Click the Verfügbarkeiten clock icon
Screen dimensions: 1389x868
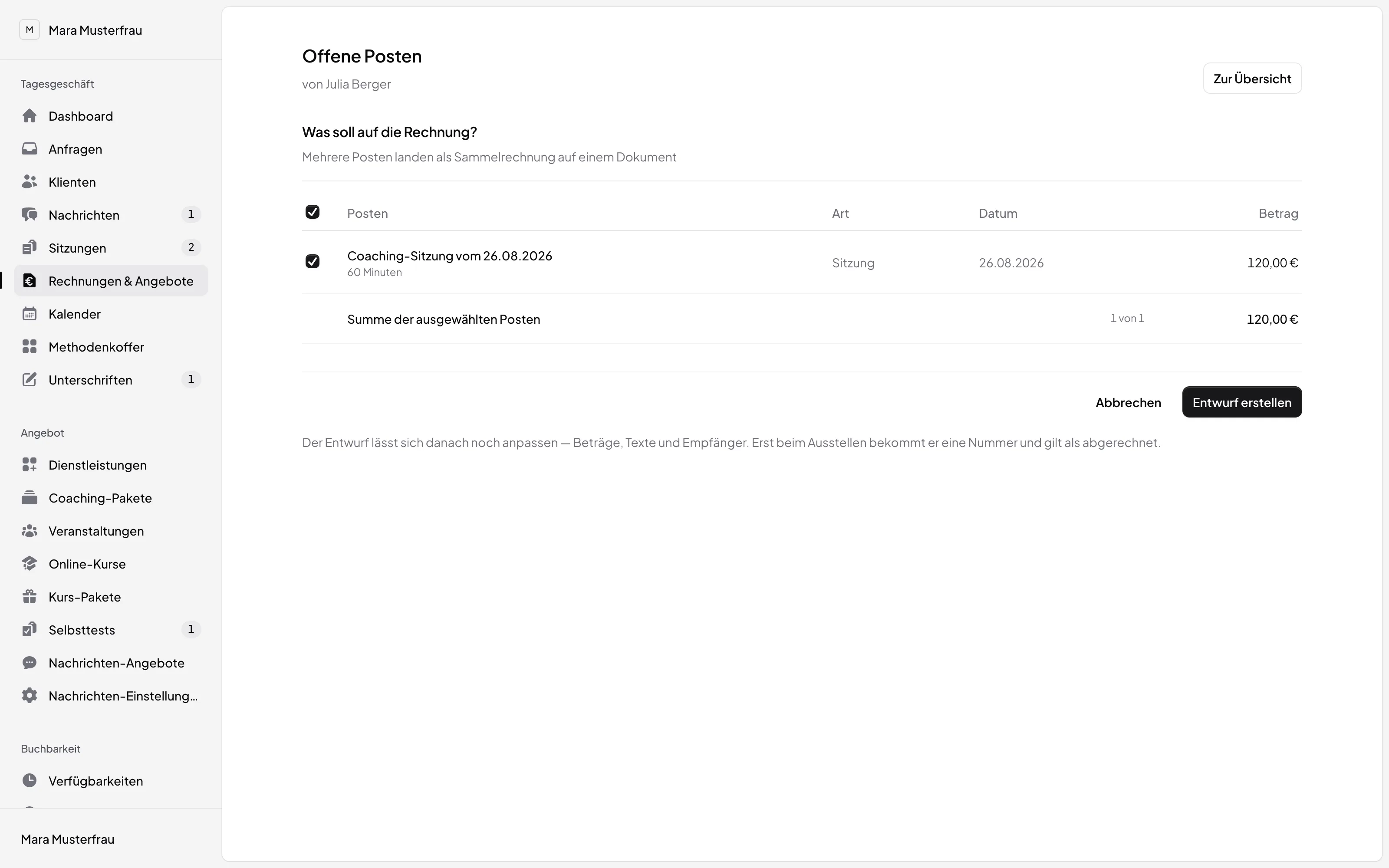29,781
